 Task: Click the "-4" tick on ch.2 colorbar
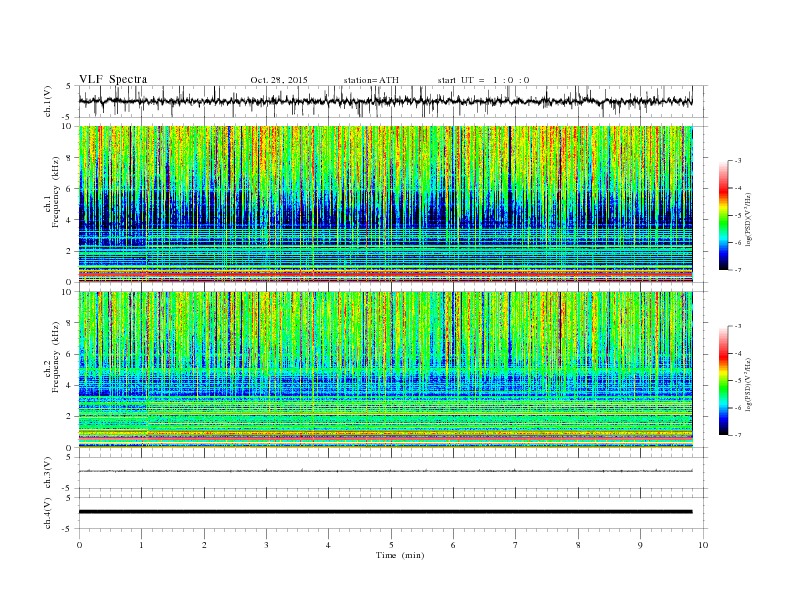click(x=738, y=353)
